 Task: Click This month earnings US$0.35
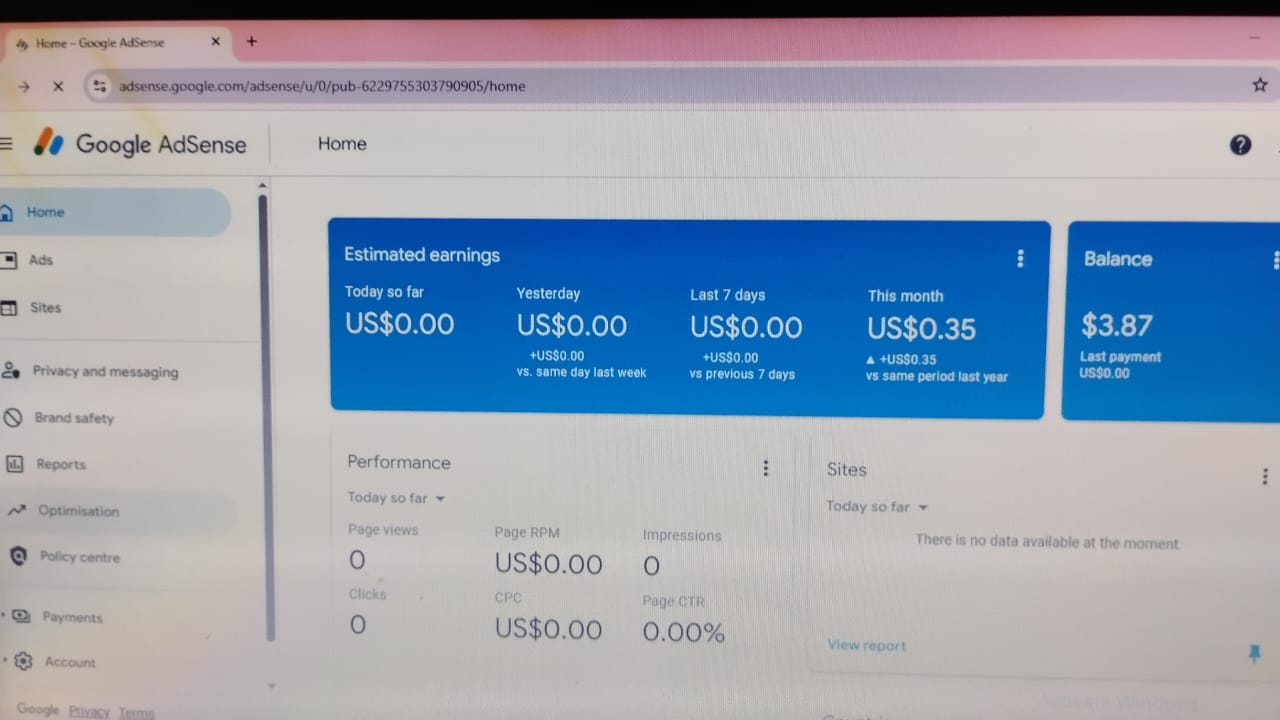point(921,329)
